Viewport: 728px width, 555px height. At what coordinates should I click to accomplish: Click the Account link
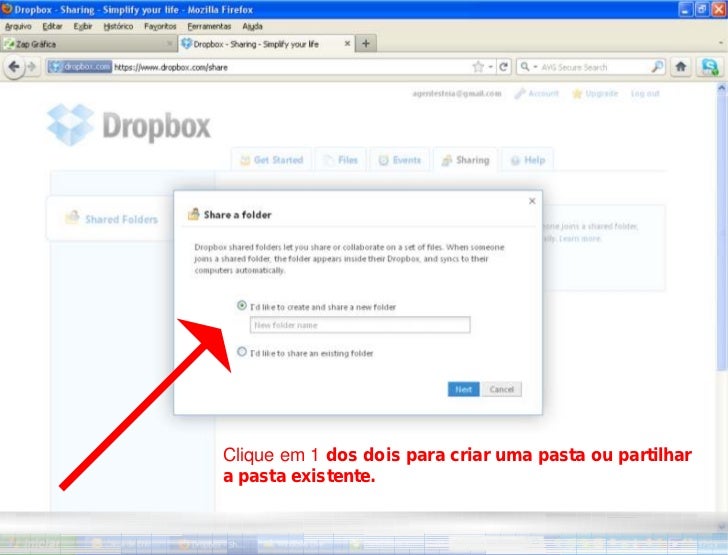pos(537,93)
